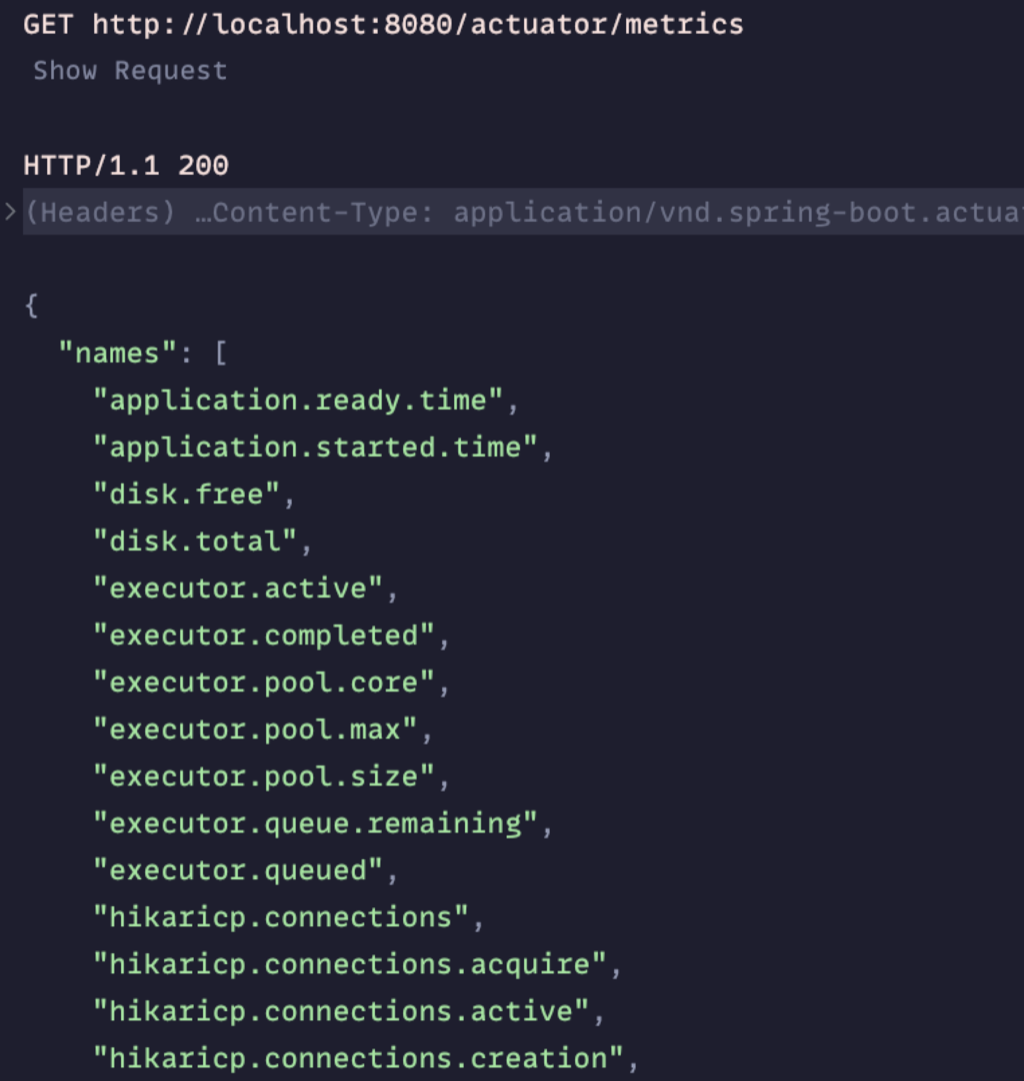Click the "names" JSON key
1024x1081 pixels.
tap(118, 354)
